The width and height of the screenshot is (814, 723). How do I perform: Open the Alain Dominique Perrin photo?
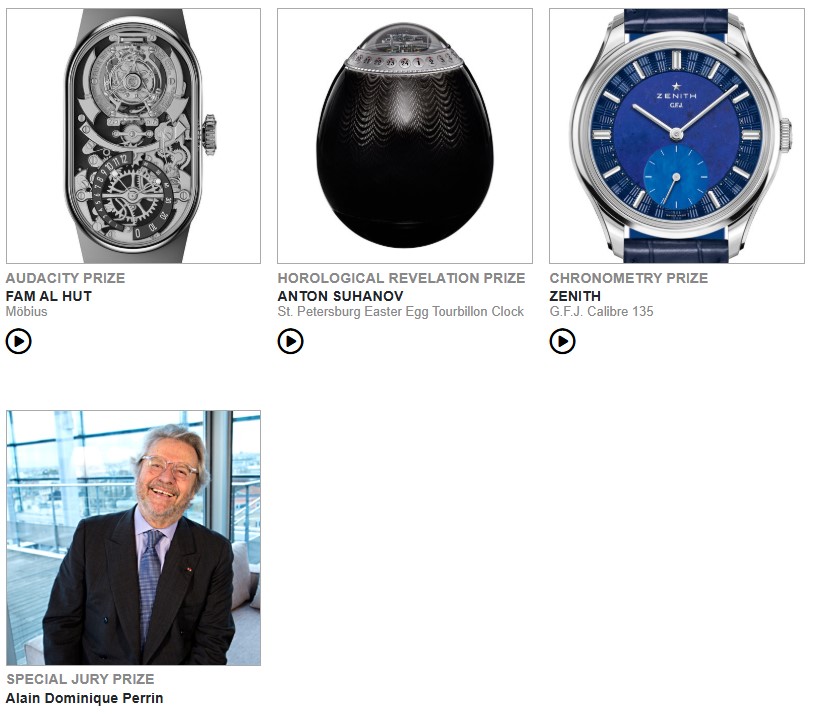click(x=133, y=538)
